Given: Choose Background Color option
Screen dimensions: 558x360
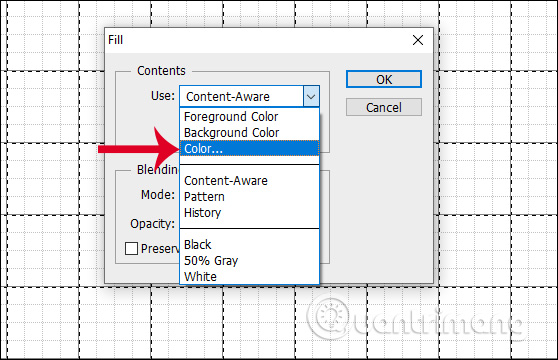Looking at the screenshot, I should (x=249, y=133).
